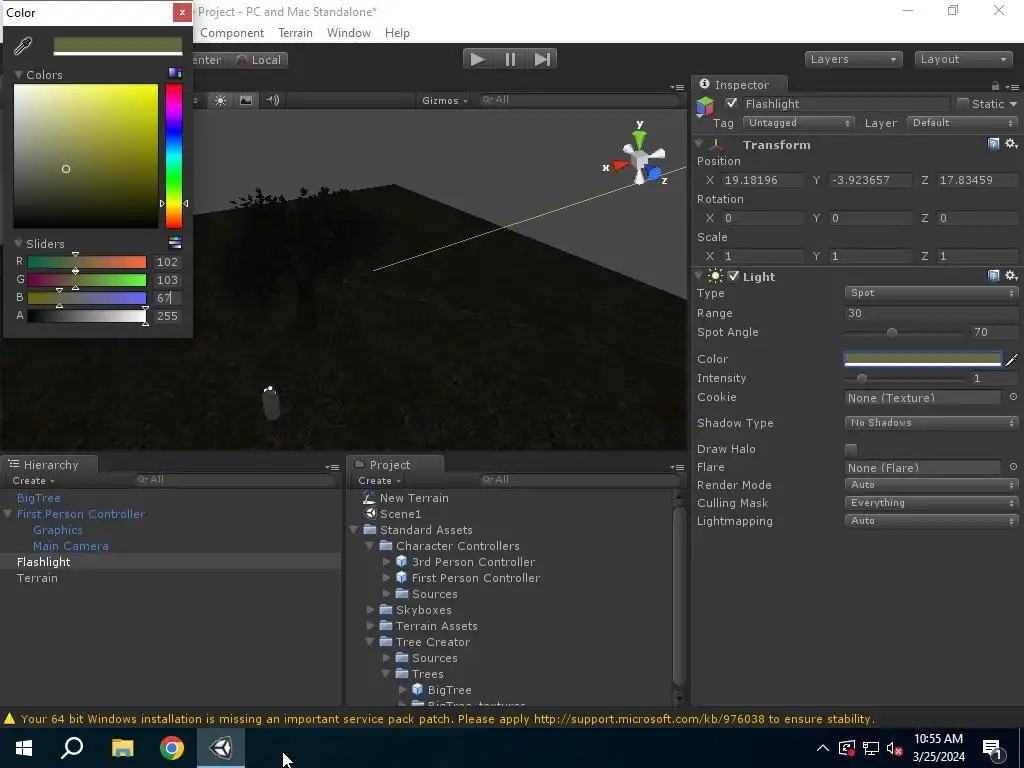Open Hierarchy panel options menu icon
Image resolution: width=1024 pixels, height=768 pixels.
pos(332,467)
